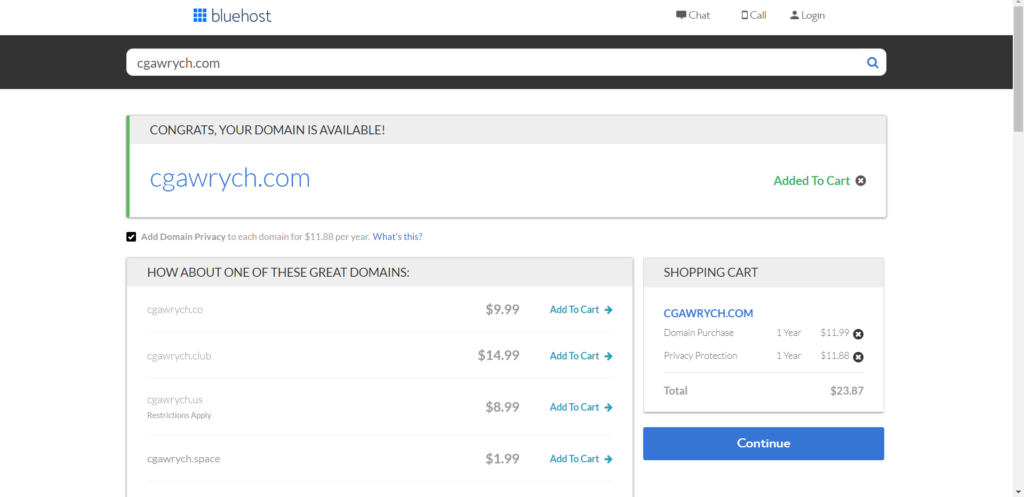This screenshot has height=497, width=1024.
Task: Click the large cgawrych.com domain name
Action: coord(230,179)
